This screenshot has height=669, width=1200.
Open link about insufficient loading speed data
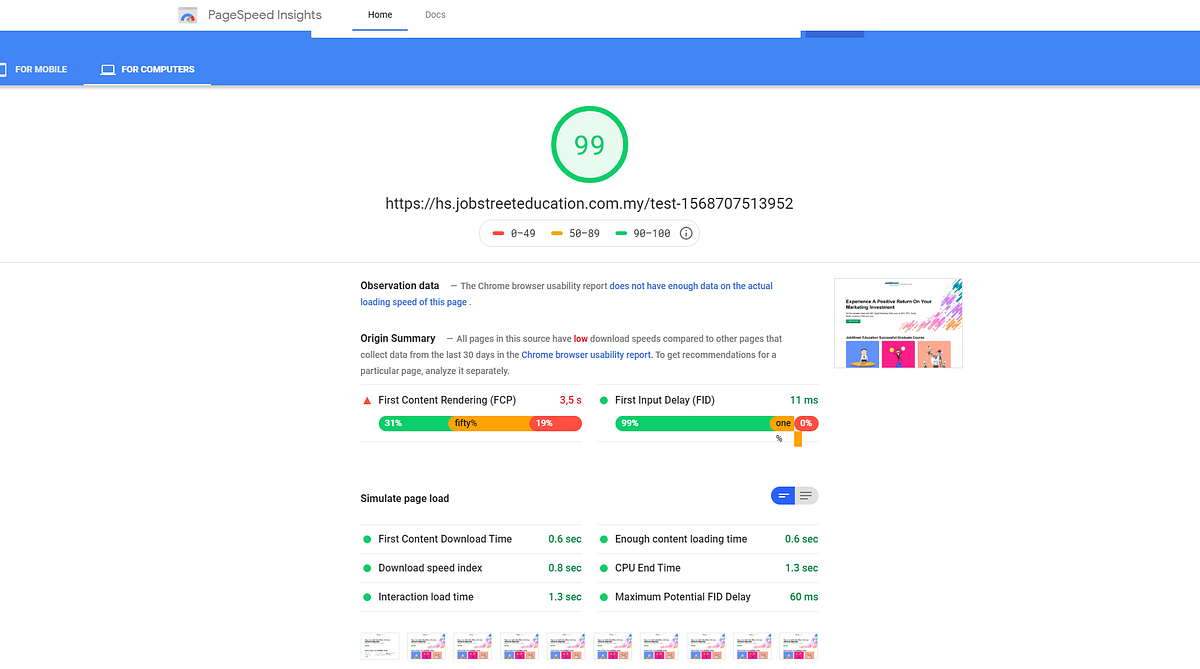click(x=690, y=285)
